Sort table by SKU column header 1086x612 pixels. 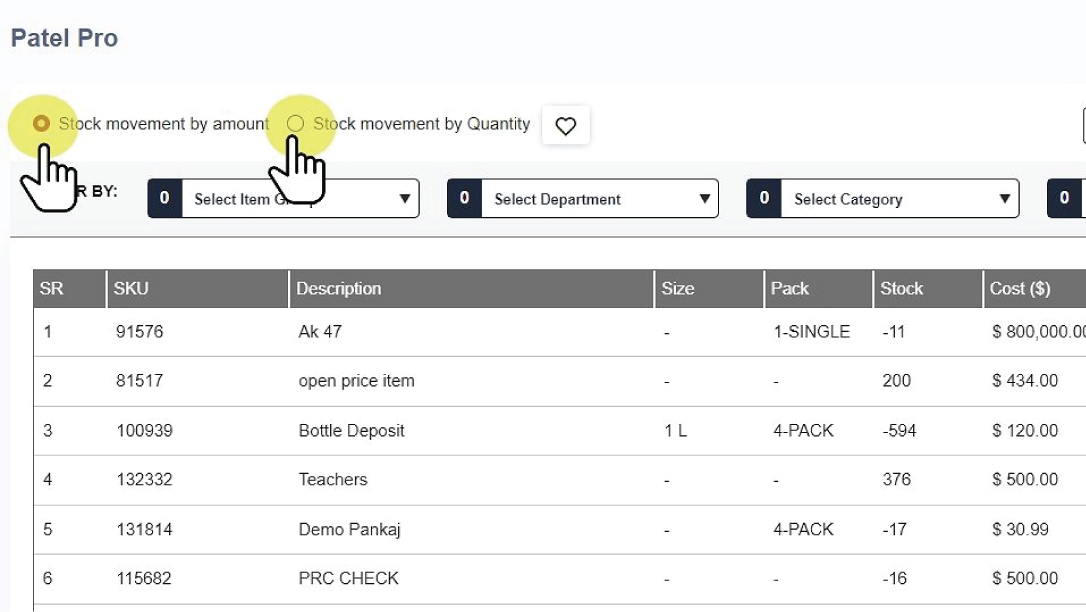point(131,289)
